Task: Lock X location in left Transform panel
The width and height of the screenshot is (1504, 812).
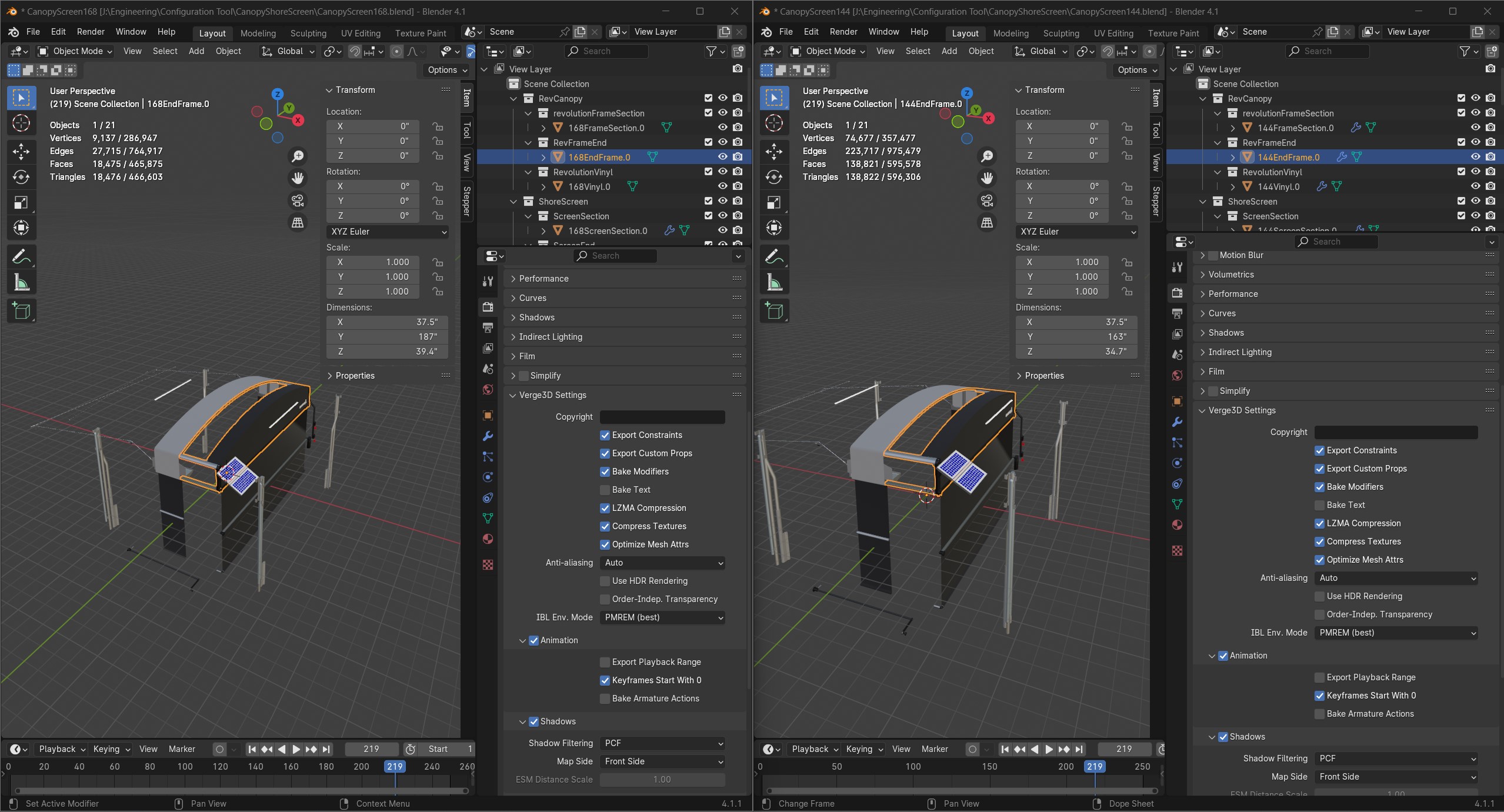Action: tap(438, 126)
